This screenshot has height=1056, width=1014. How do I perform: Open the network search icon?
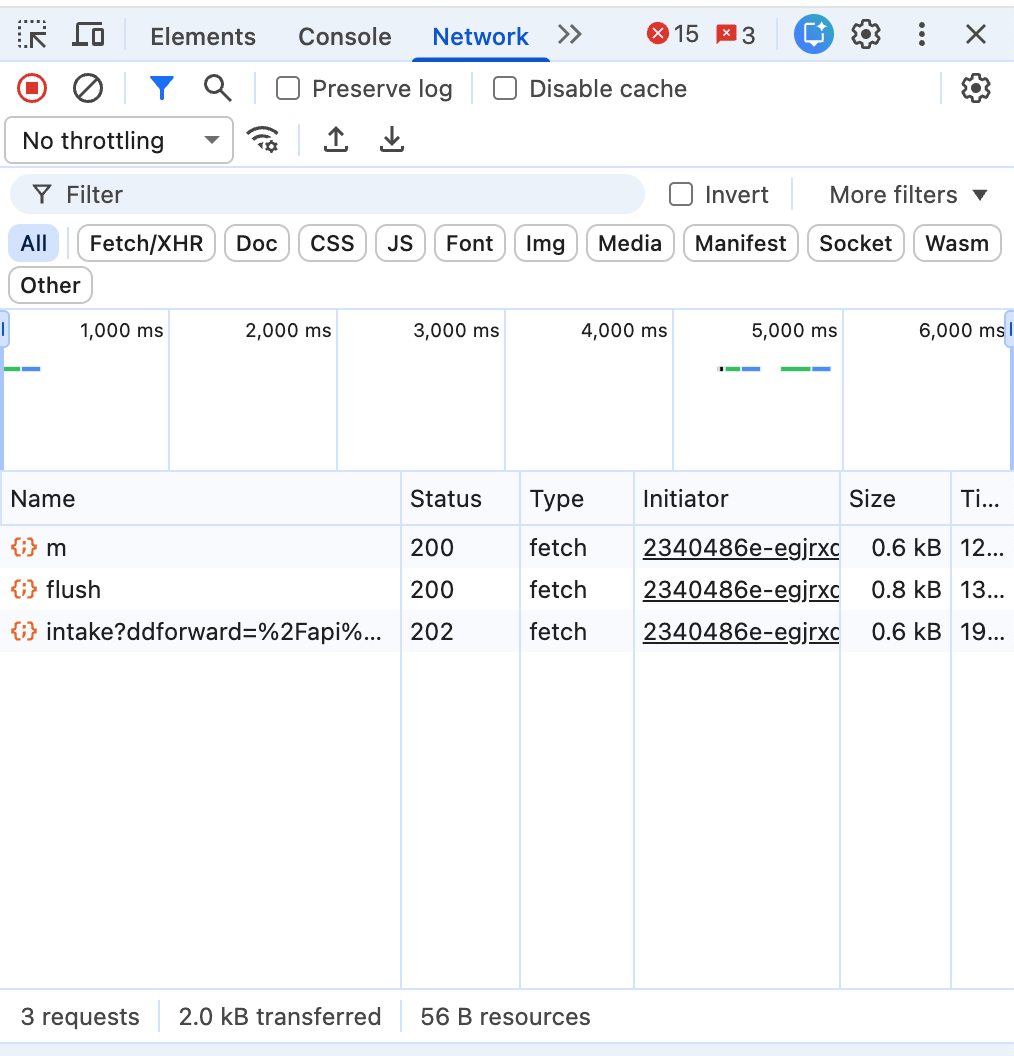(x=217, y=88)
